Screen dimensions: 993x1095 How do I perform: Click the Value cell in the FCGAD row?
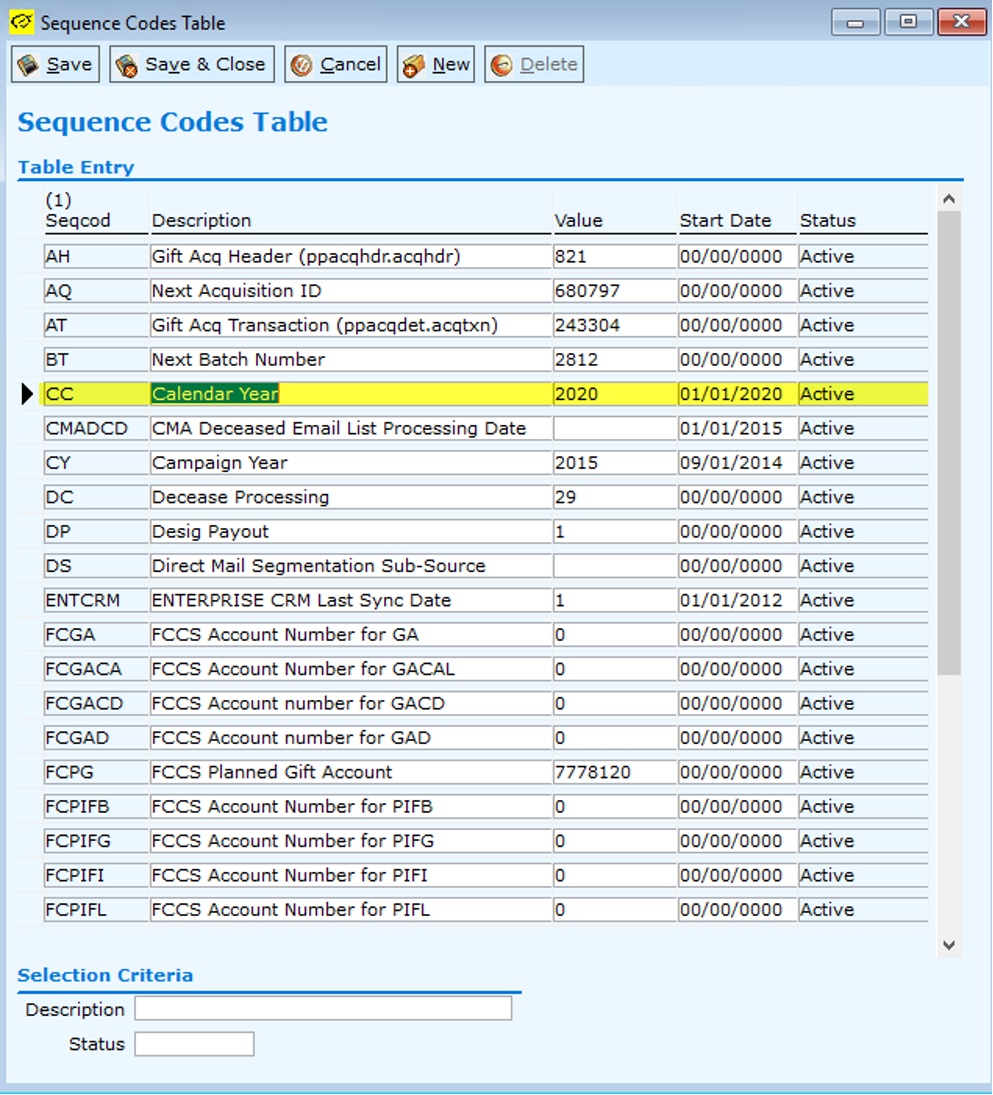[615, 737]
